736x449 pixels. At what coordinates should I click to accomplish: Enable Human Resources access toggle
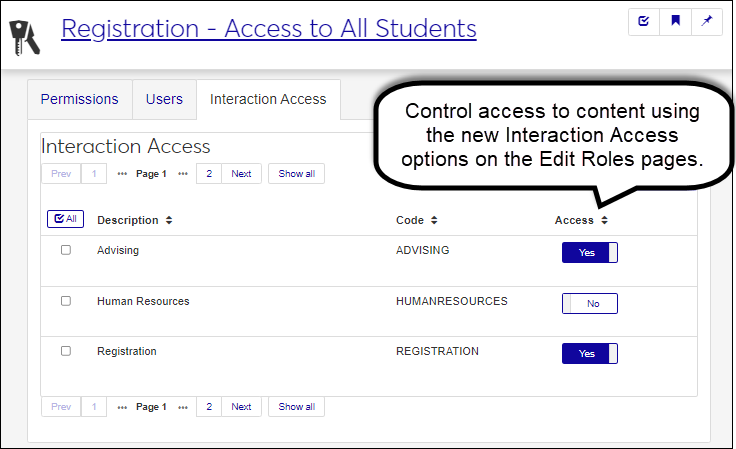click(x=589, y=303)
